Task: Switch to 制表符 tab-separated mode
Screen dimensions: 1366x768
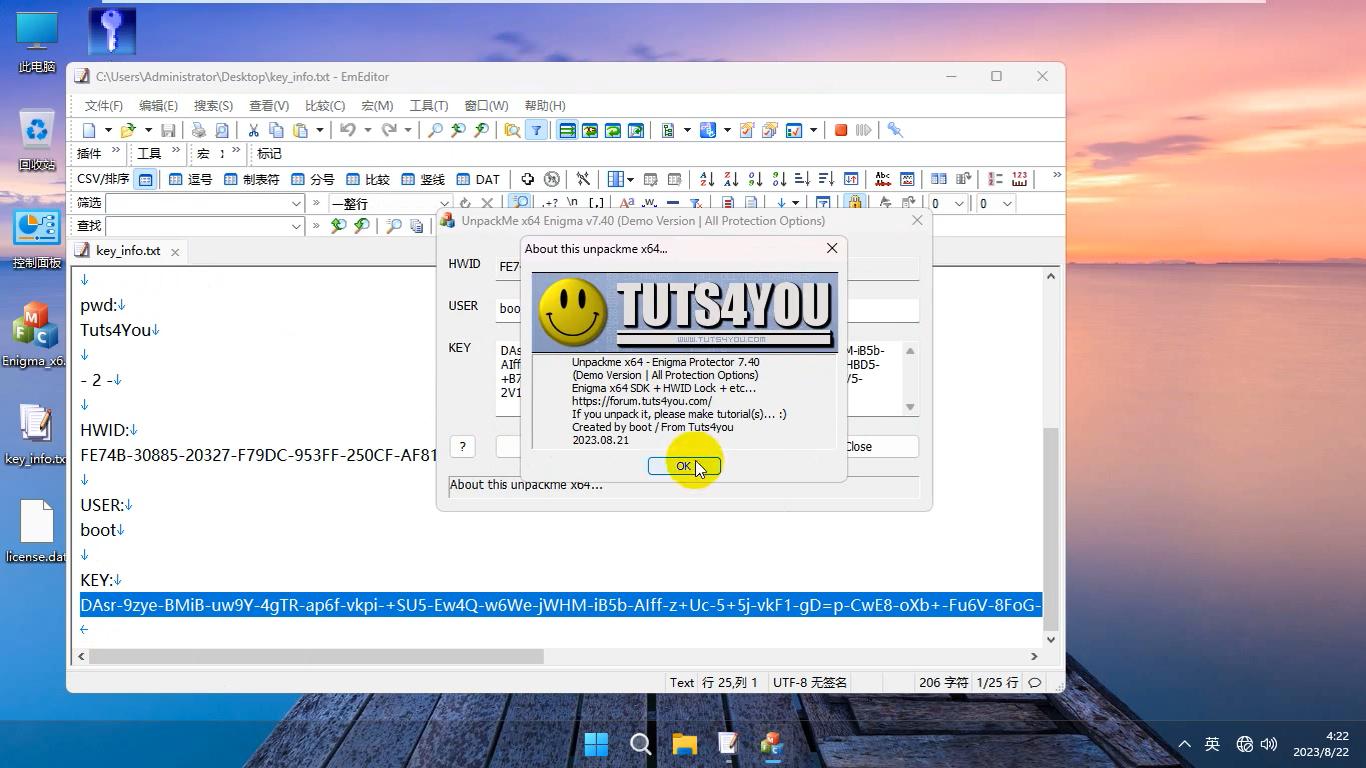Action: (251, 179)
